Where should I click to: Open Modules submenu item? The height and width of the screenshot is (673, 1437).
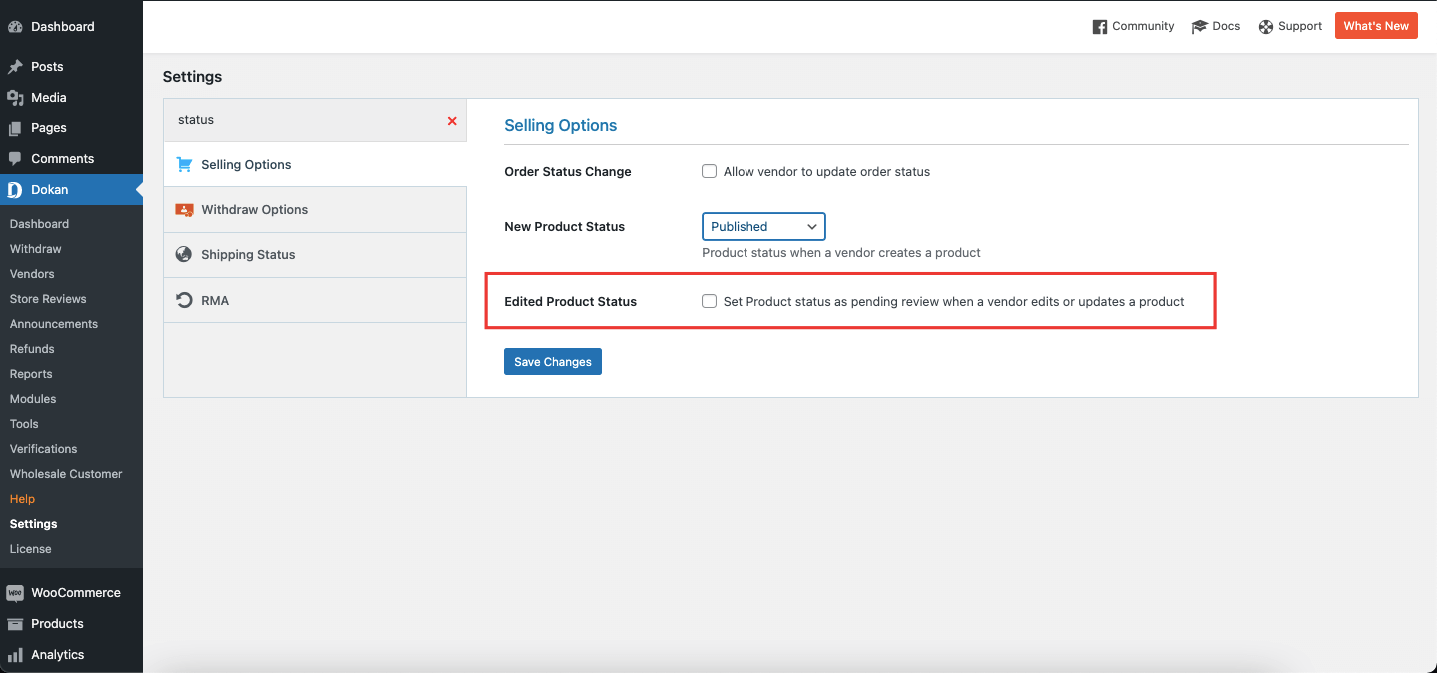point(33,399)
